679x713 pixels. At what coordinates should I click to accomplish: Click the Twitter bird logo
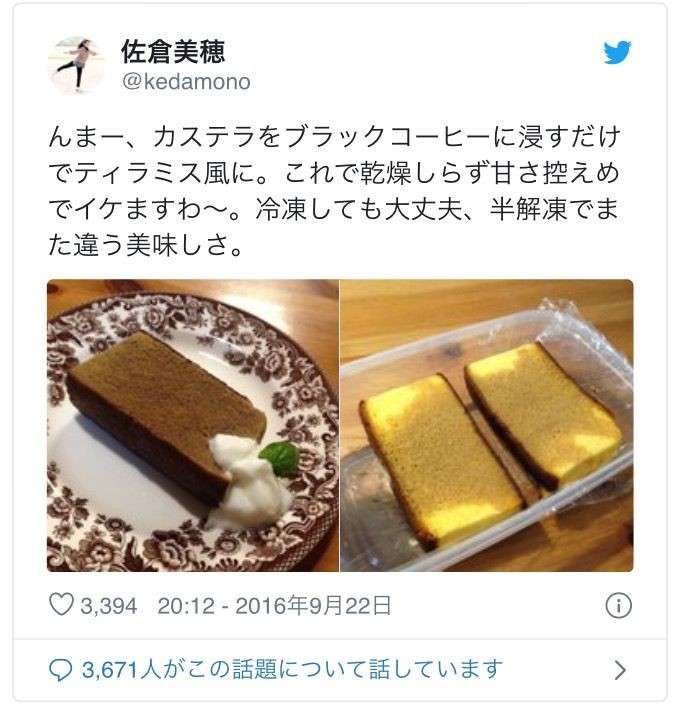[617, 52]
